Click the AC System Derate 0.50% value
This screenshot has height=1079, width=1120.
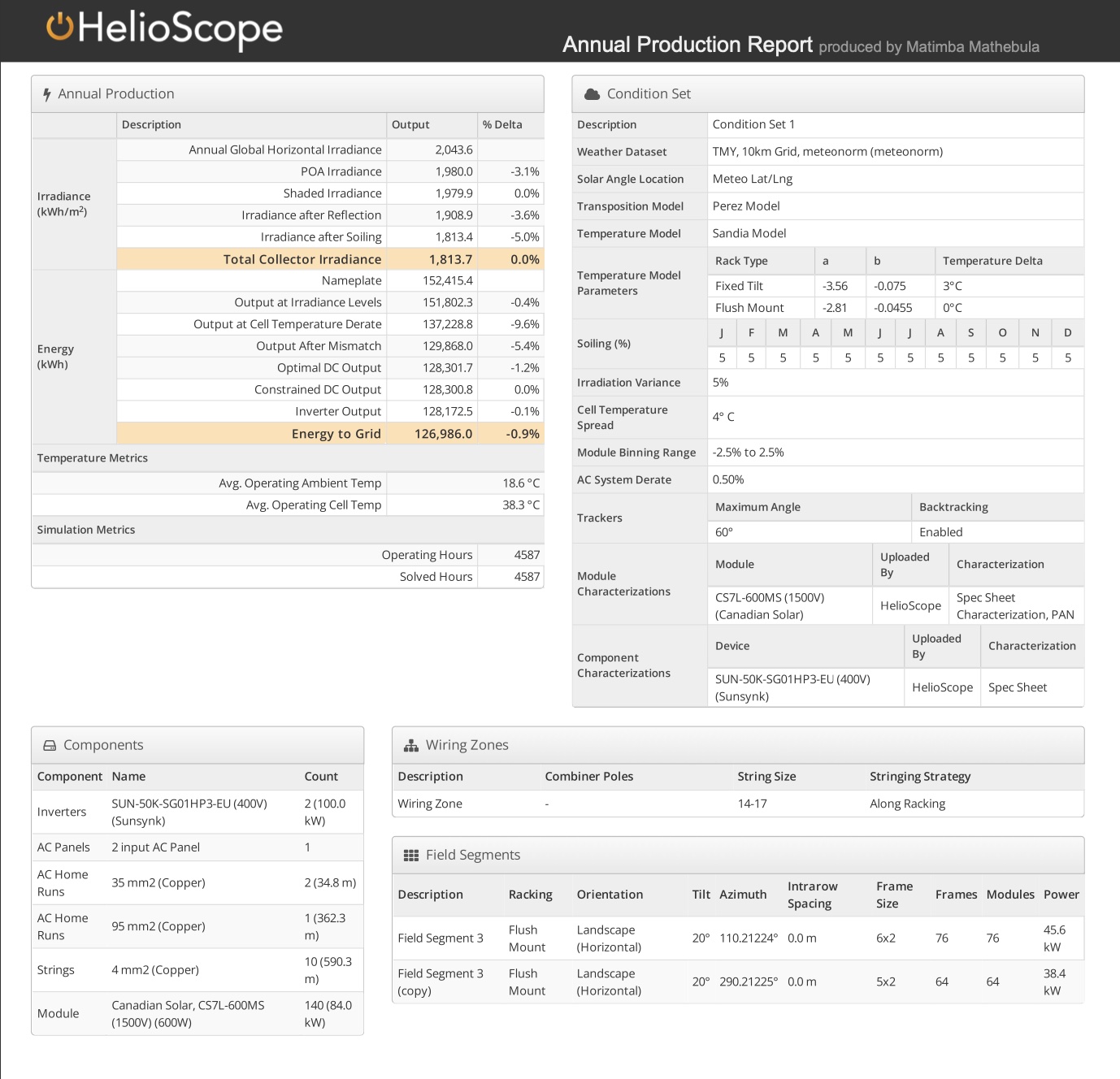point(728,479)
